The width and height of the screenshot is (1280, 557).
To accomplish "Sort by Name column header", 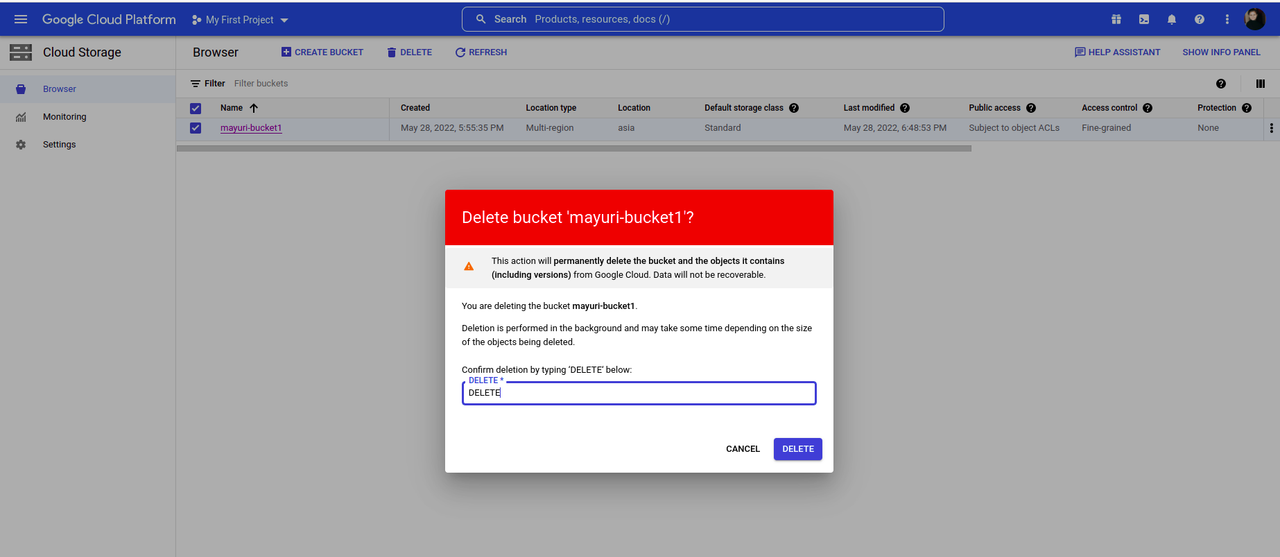I will [x=231, y=108].
